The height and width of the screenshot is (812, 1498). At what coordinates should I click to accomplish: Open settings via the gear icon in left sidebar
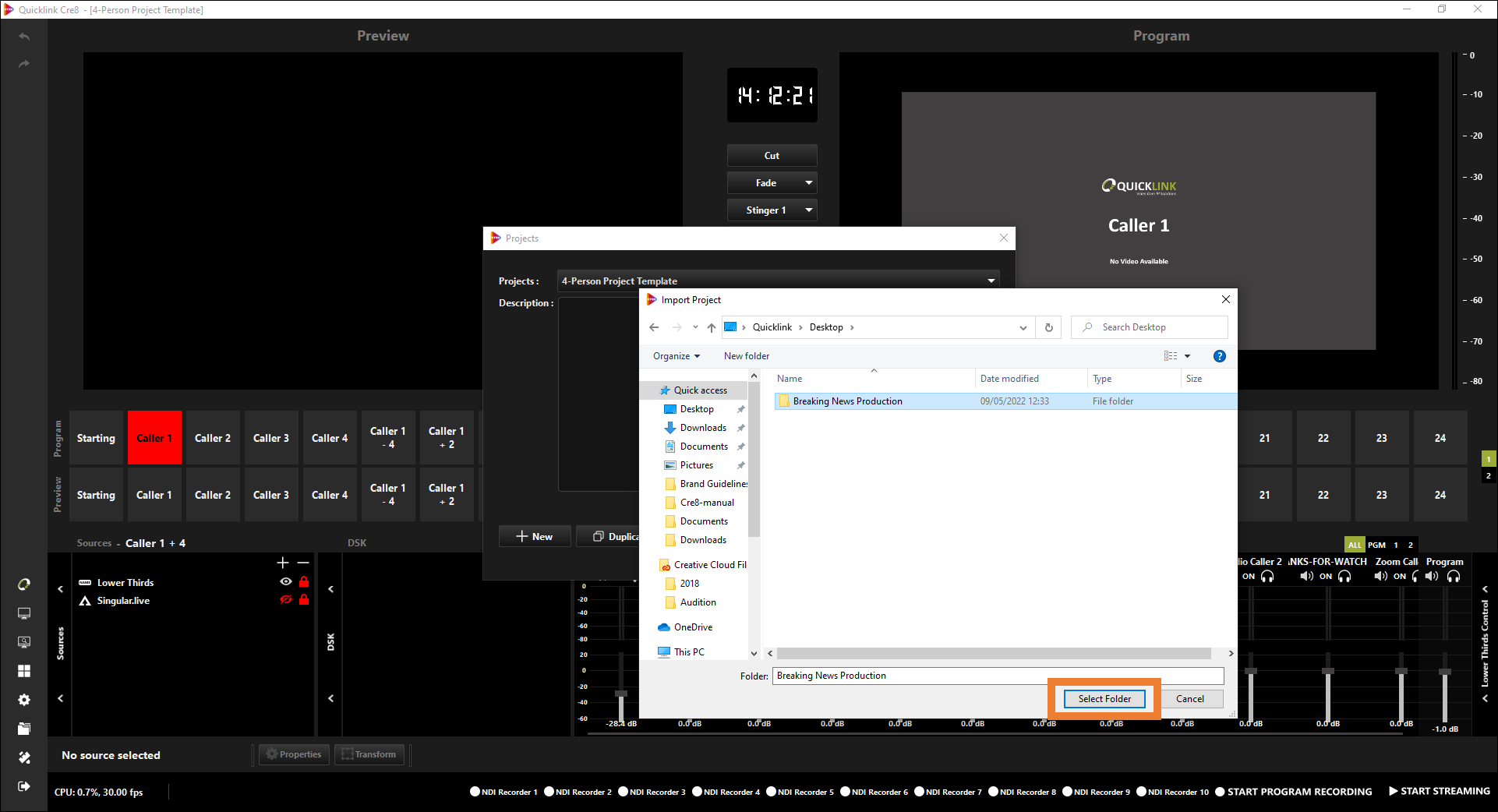(24, 700)
